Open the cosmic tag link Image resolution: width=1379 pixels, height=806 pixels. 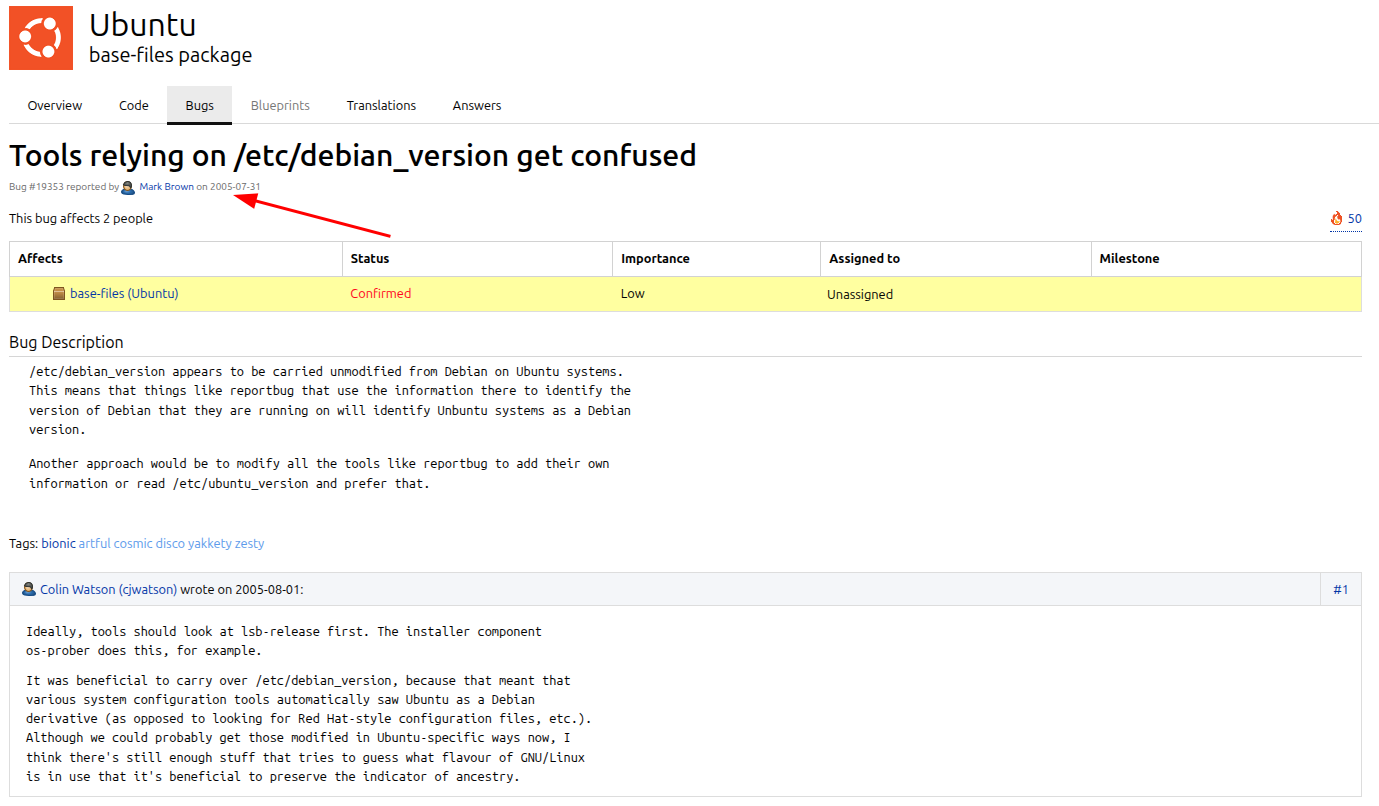[133, 544]
